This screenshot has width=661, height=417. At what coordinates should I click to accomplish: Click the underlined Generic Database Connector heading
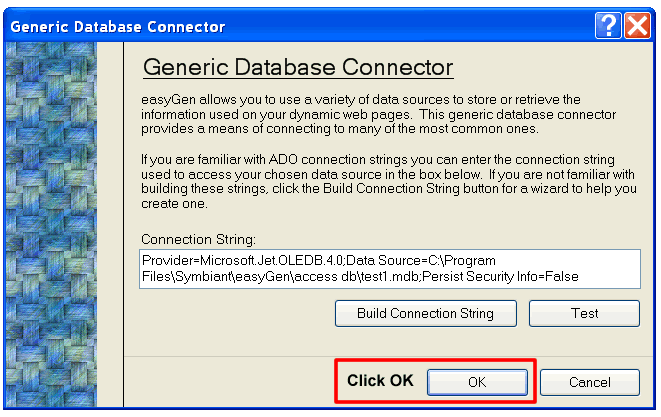[x=298, y=67]
